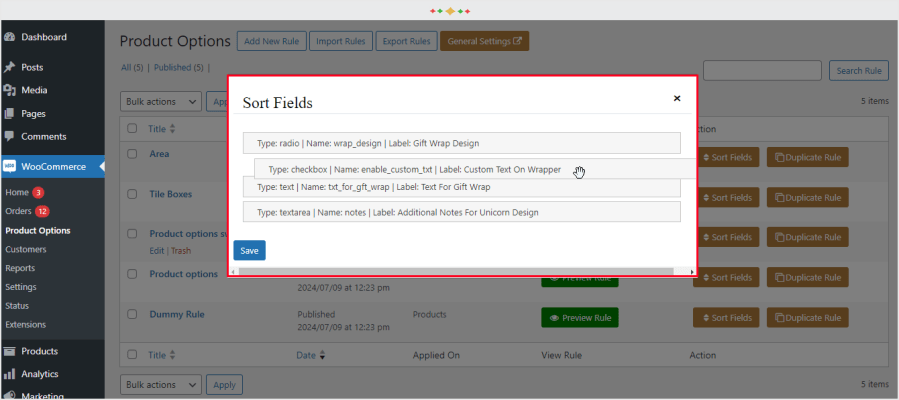The height and width of the screenshot is (400, 899).
Task: Click the WooCommerce logo icon
Action: coord(10,167)
